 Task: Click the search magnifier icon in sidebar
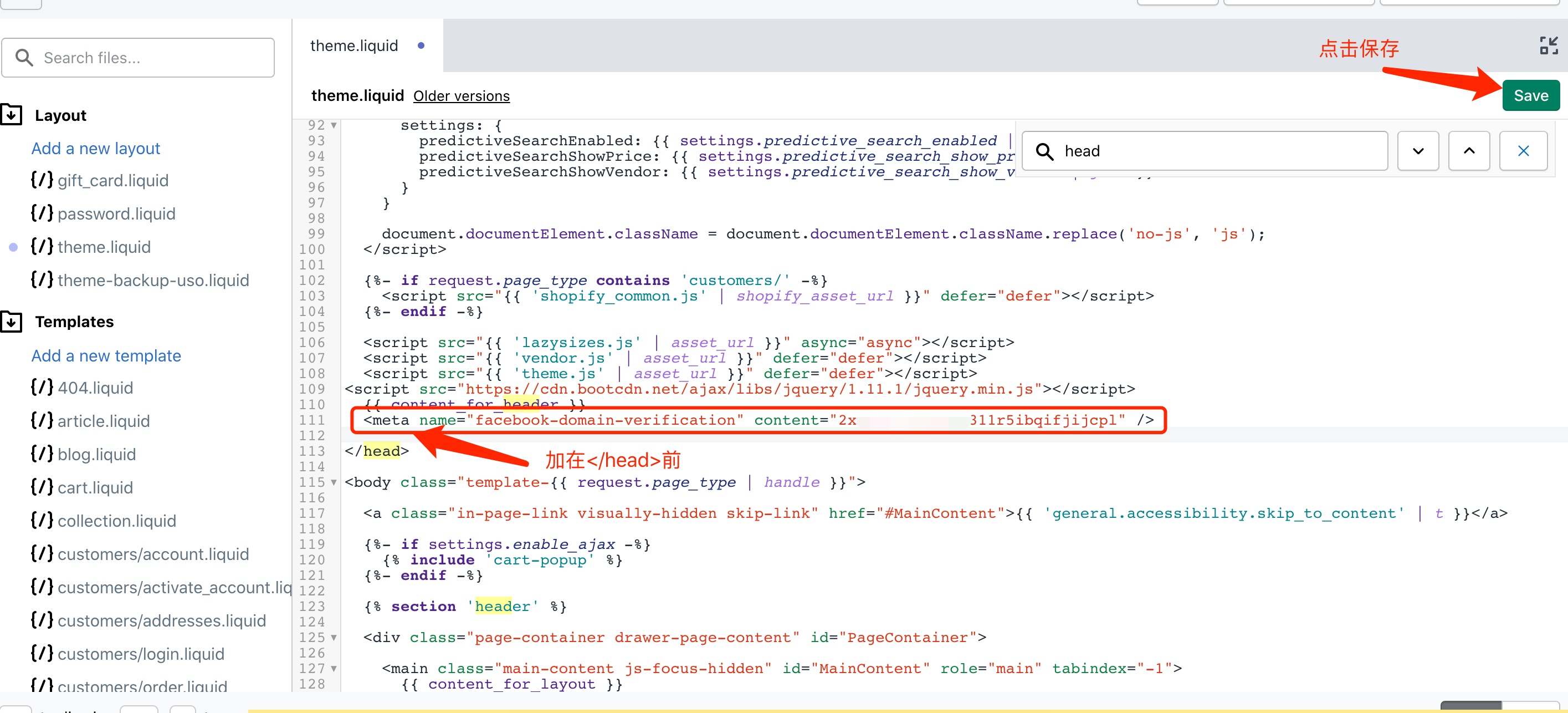pyautogui.click(x=24, y=58)
